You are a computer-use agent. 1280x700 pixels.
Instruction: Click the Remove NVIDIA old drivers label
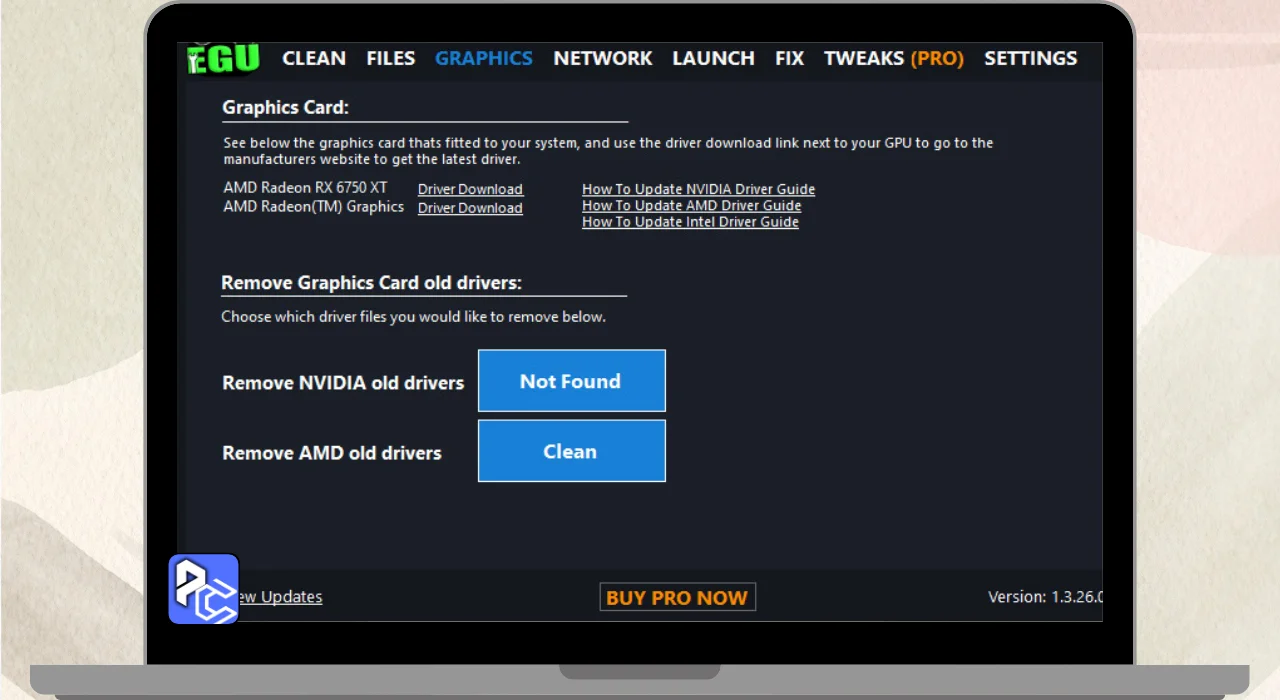tap(343, 383)
